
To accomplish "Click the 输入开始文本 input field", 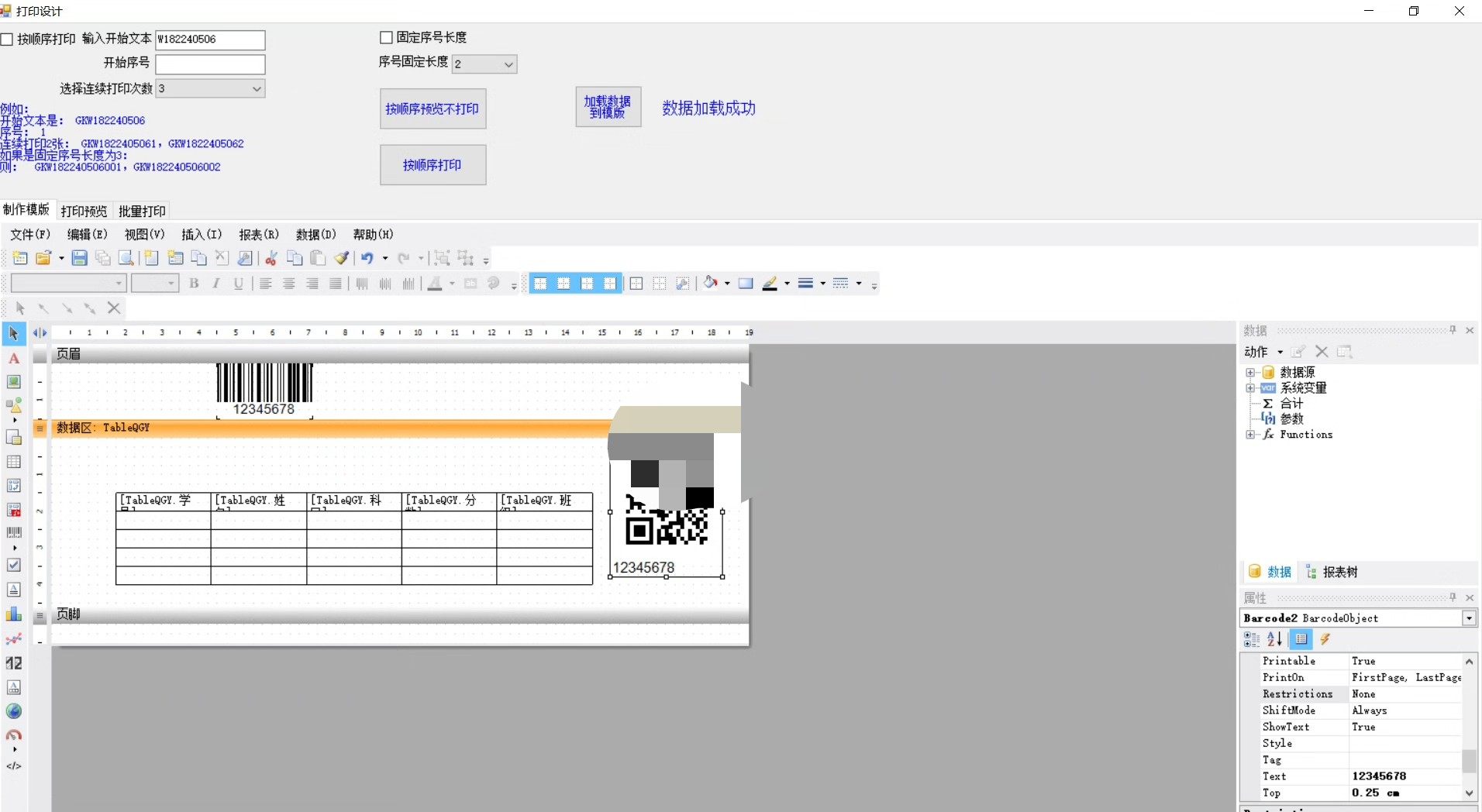I will 210,40.
